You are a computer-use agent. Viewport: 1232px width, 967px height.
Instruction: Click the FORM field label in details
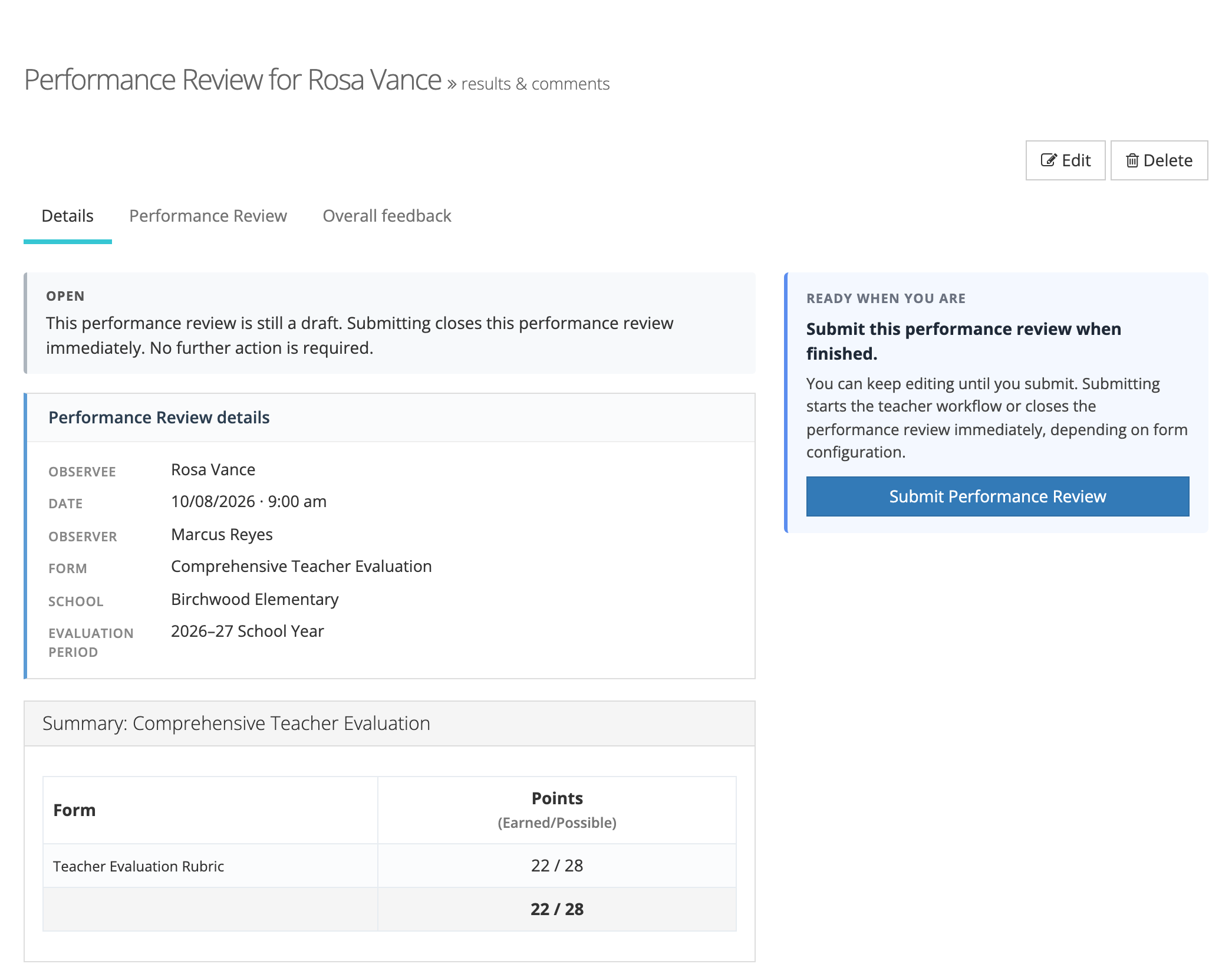68,568
